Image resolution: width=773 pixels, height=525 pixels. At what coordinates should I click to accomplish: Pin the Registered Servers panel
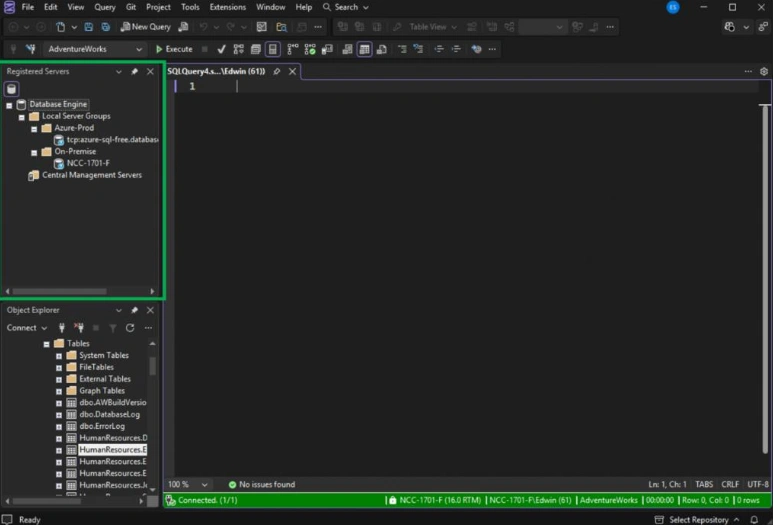click(134, 71)
